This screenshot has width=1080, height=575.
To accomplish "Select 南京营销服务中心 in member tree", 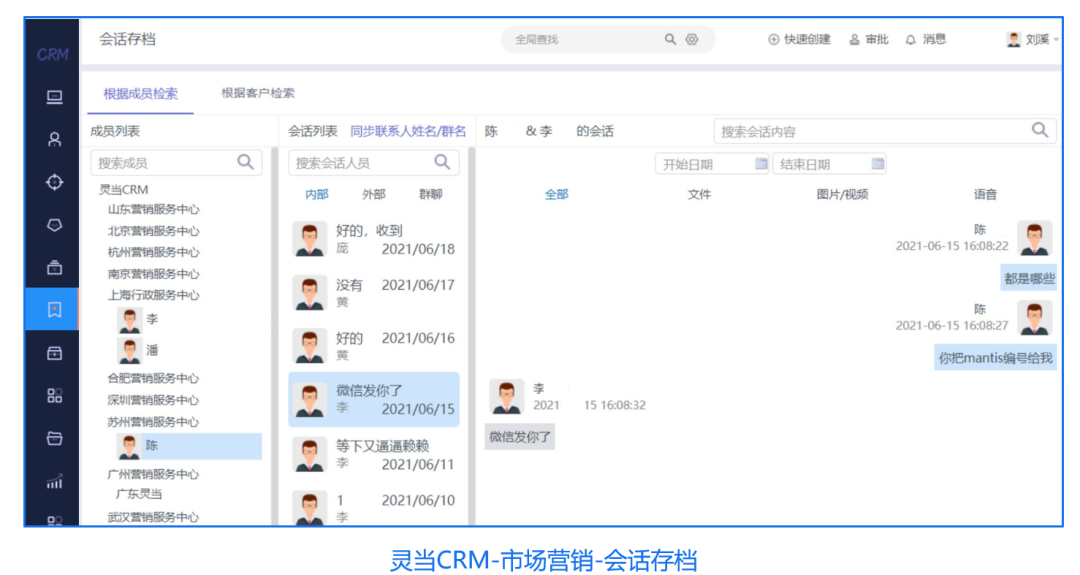I will point(153,274).
